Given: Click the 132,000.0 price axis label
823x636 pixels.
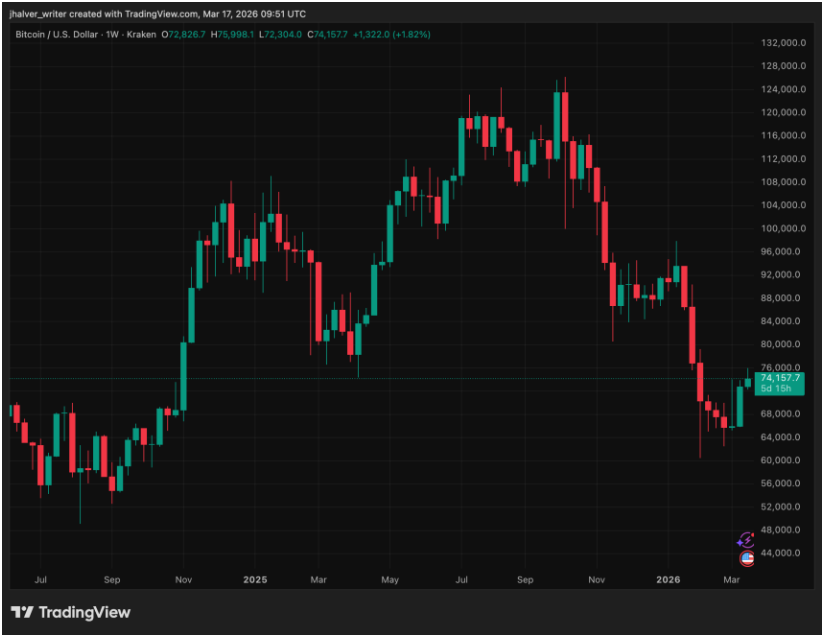Looking at the screenshot, I should click(783, 43).
